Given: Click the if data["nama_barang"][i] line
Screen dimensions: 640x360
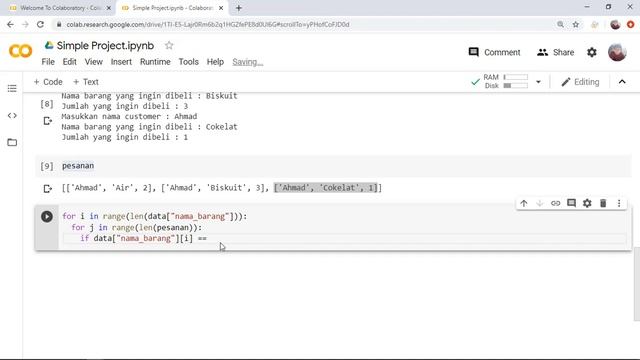Looking at the screenshot, I should coord(143,238).
